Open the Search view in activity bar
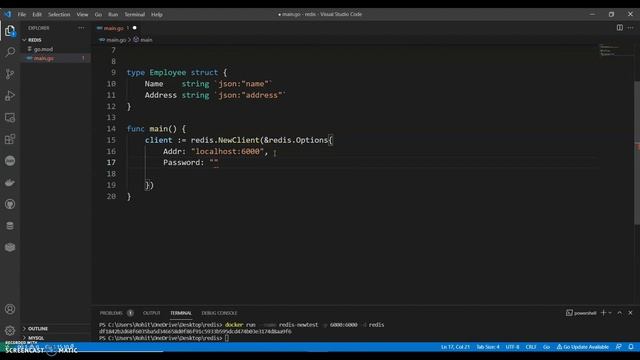640x360 pixels. click(10, 52)
